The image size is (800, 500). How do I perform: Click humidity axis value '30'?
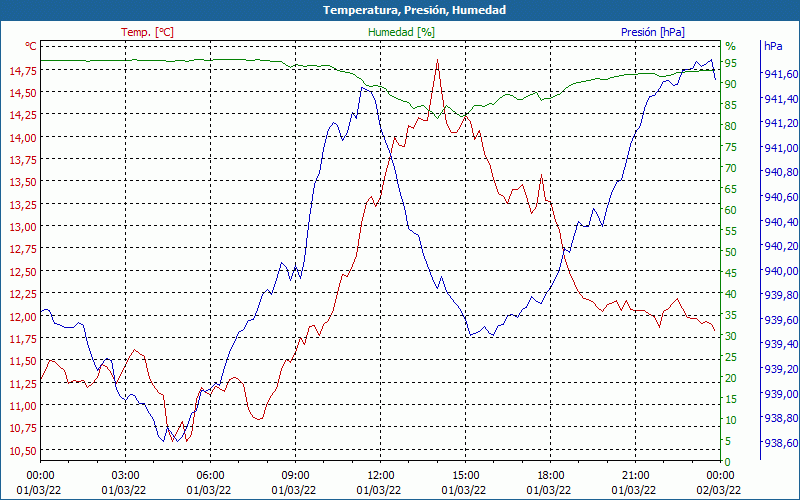pos(731,336)
